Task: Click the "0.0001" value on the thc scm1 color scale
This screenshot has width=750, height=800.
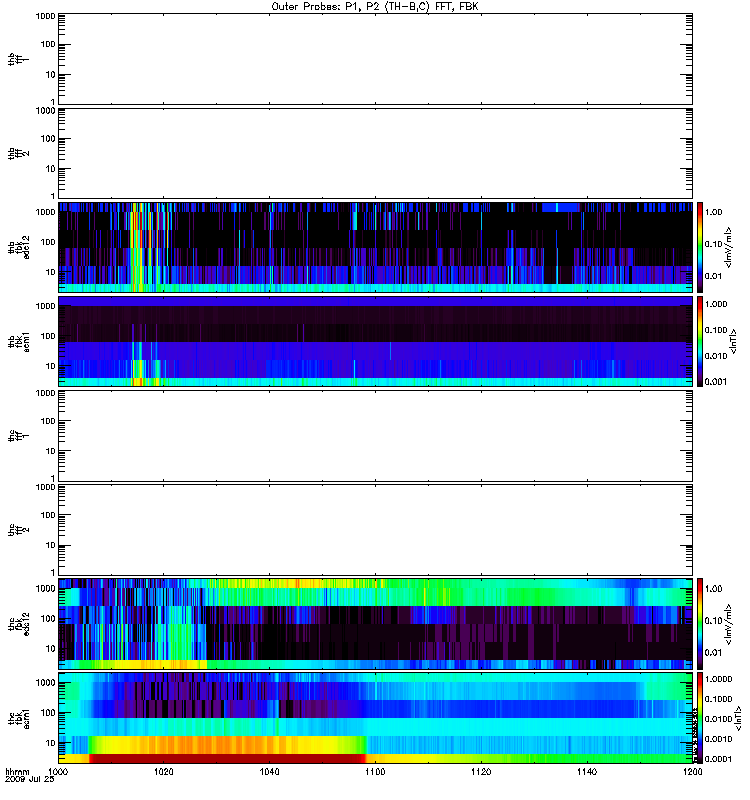Action: (718, 759)
